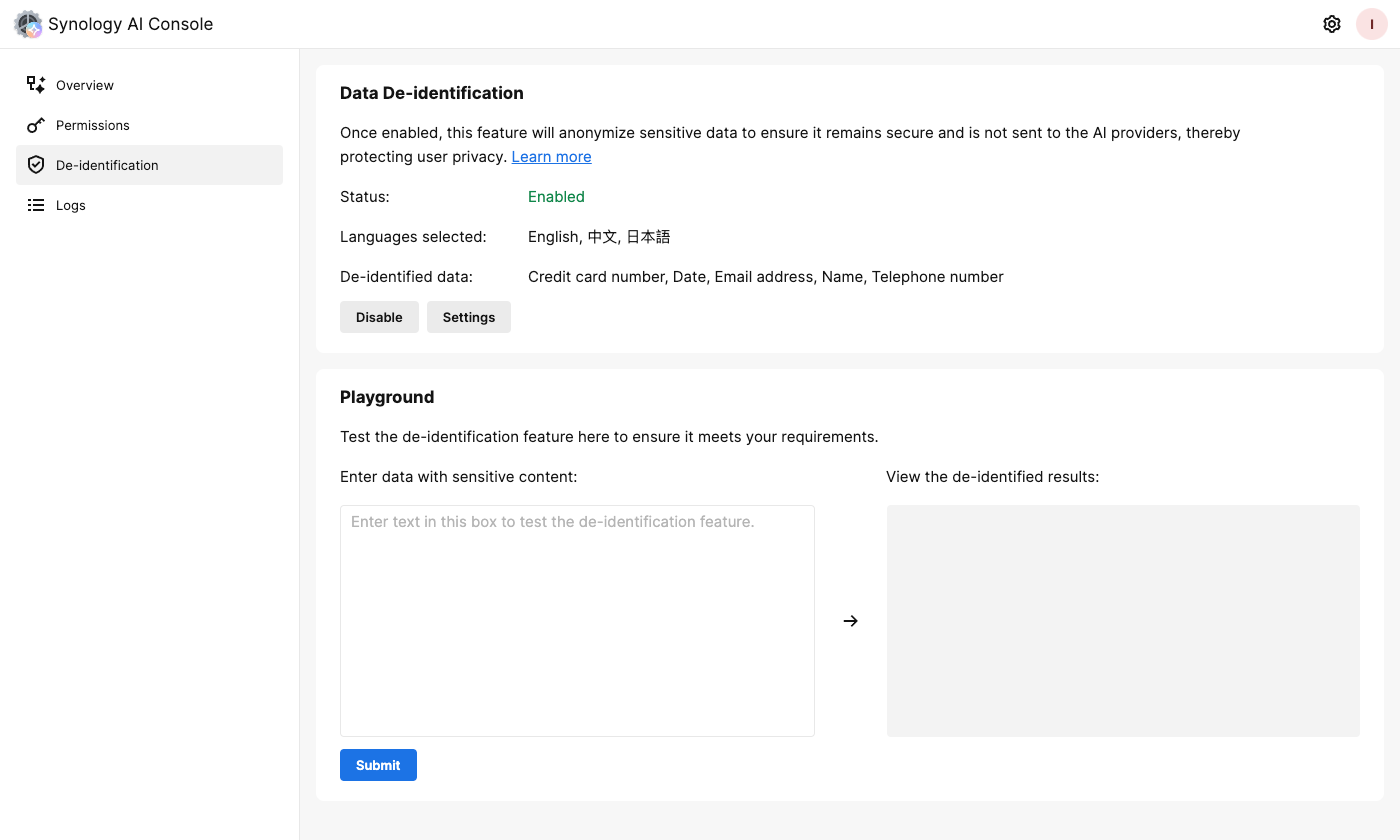Click the green Enabled status text
Image resolution: width=1400 pixels, height=840 pixels.
[556, 197]
